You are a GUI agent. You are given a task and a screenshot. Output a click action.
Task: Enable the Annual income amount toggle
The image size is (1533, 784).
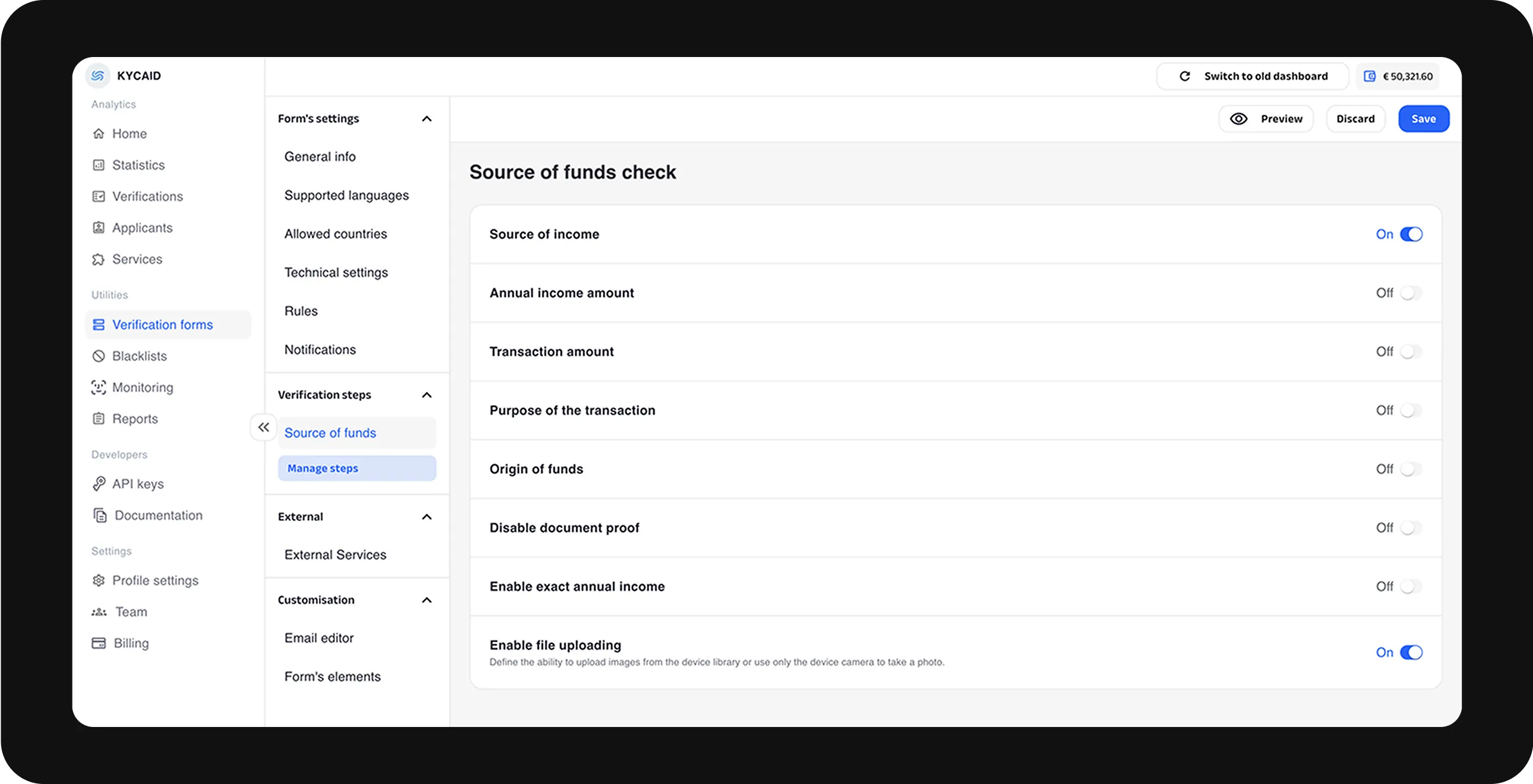coord(1412,293)
